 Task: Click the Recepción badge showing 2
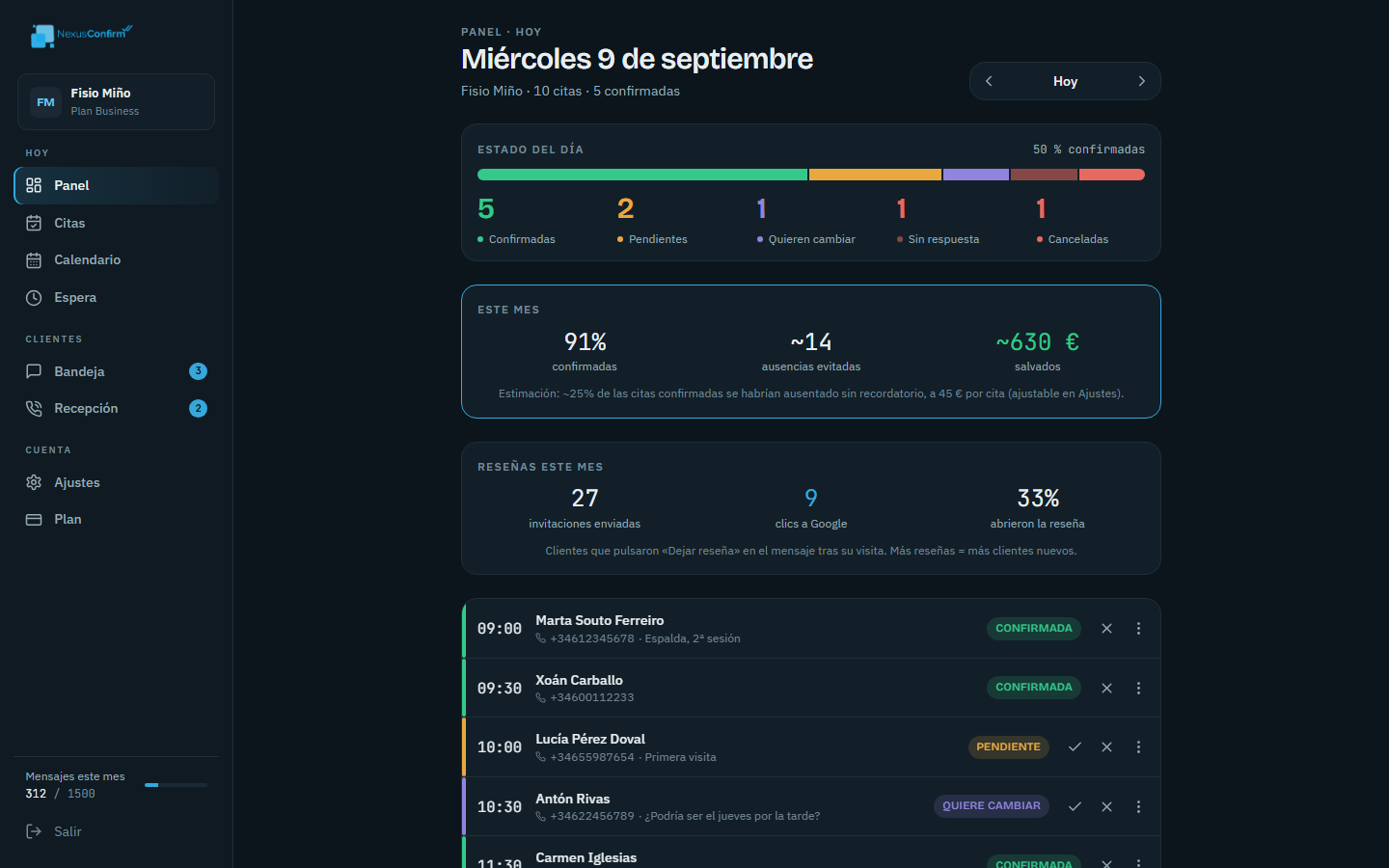198,408
